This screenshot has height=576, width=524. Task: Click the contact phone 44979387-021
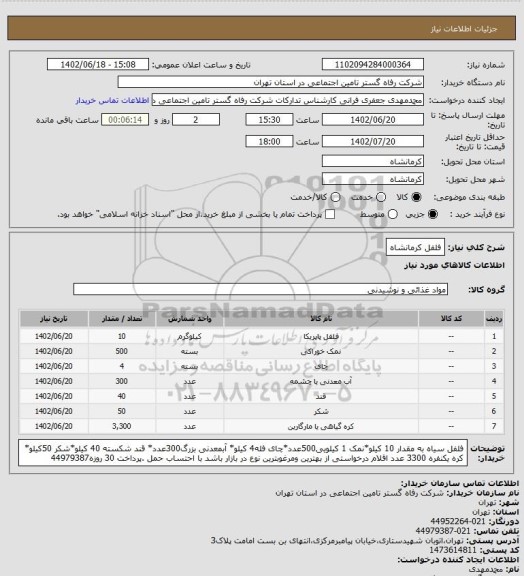coord(444,531)
